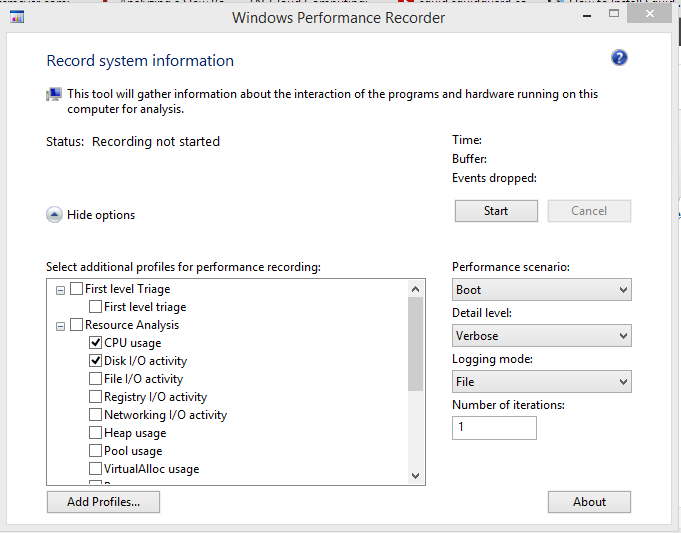This screenshot has width=681, height=533.
Task: Uncheck CPU usage profile
Action: (96, 343)
